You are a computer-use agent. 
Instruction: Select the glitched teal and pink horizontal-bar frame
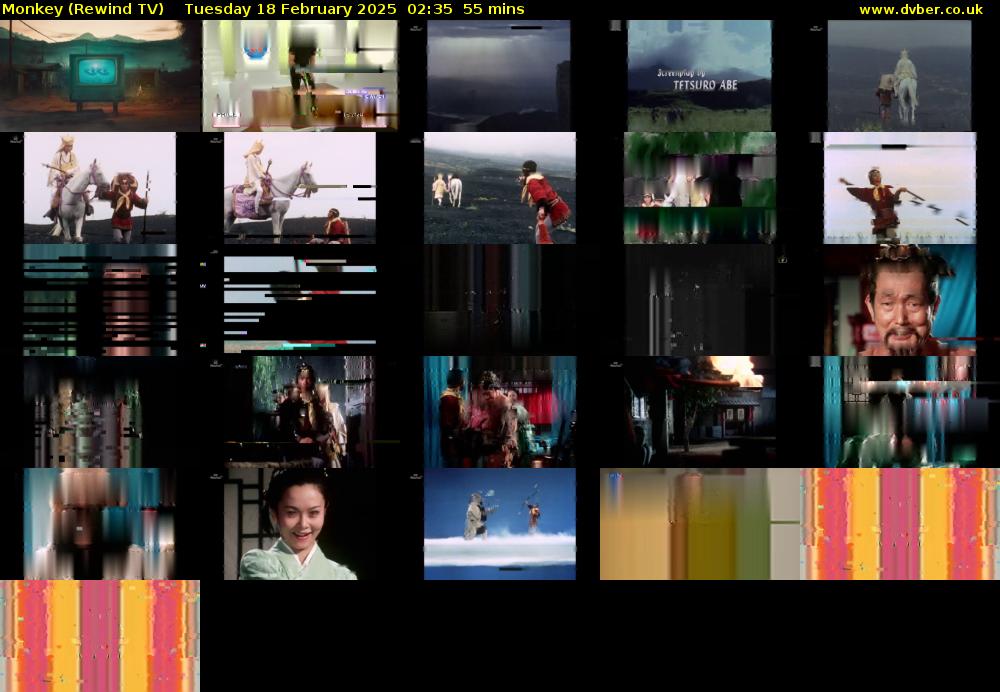[x=100, y=300]
